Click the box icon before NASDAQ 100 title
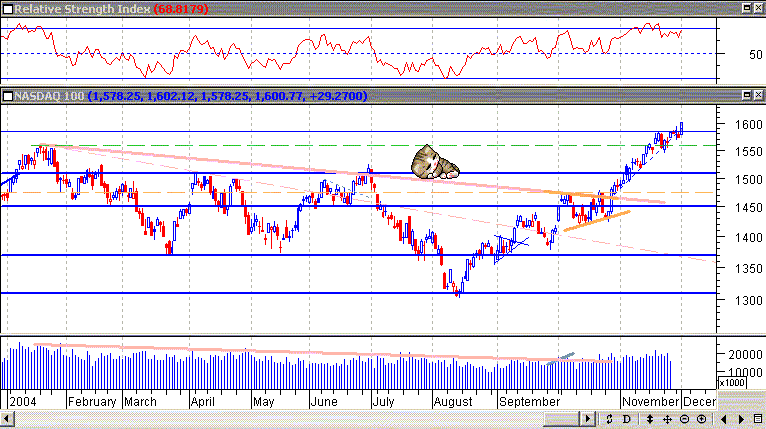Viewport: 766px width, 429px height. tap(8, 96)
